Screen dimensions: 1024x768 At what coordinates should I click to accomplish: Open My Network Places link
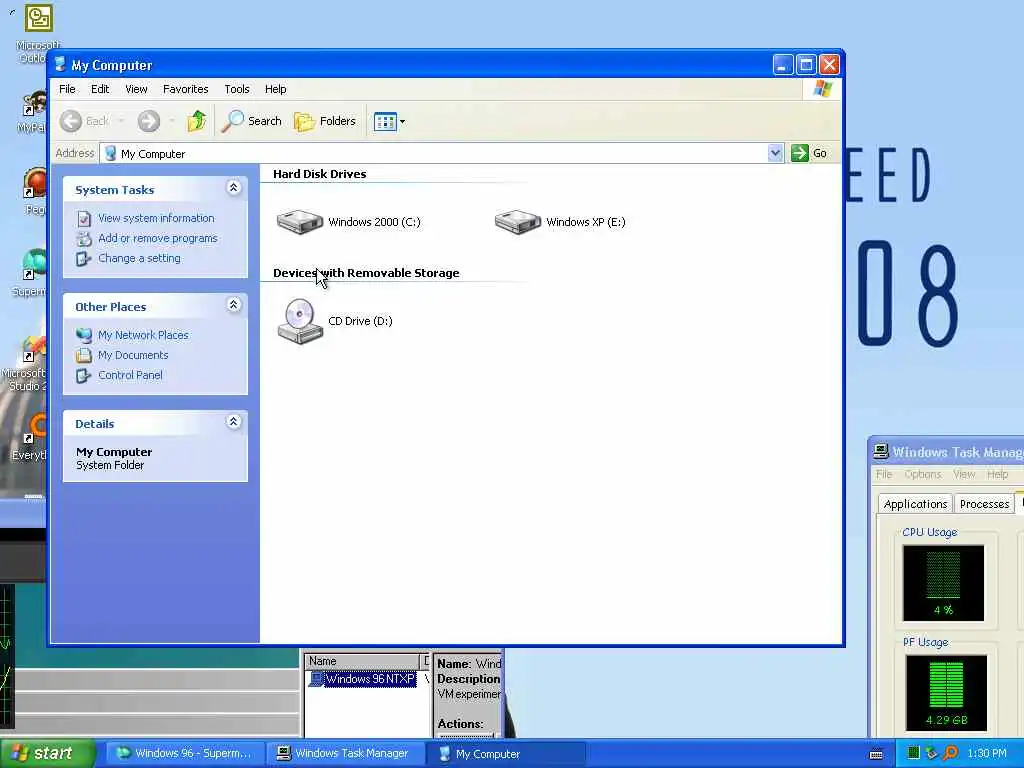(143, 335)
